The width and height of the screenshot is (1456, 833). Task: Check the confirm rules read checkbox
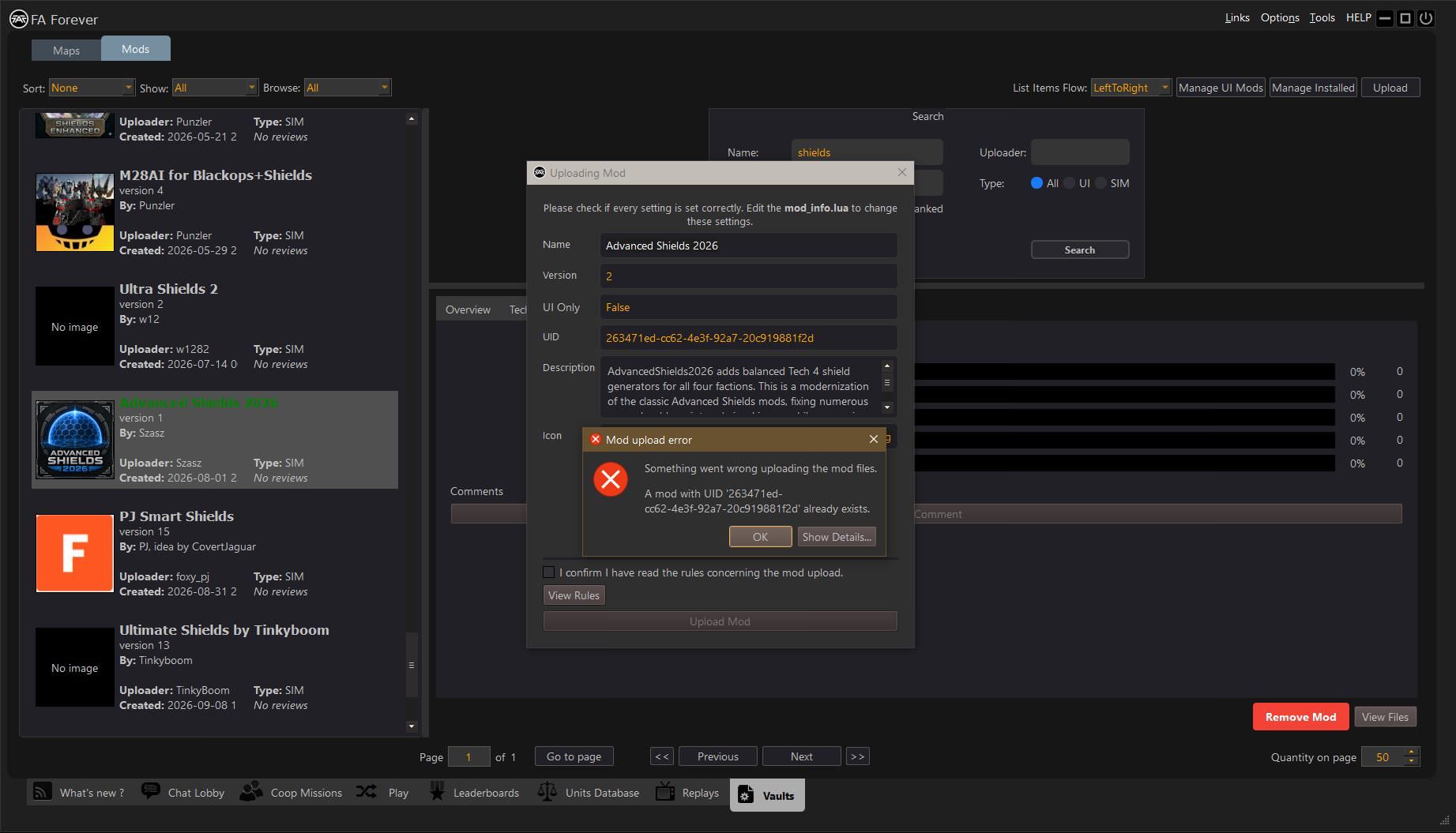pyautogui.click(x=549, y=572)
